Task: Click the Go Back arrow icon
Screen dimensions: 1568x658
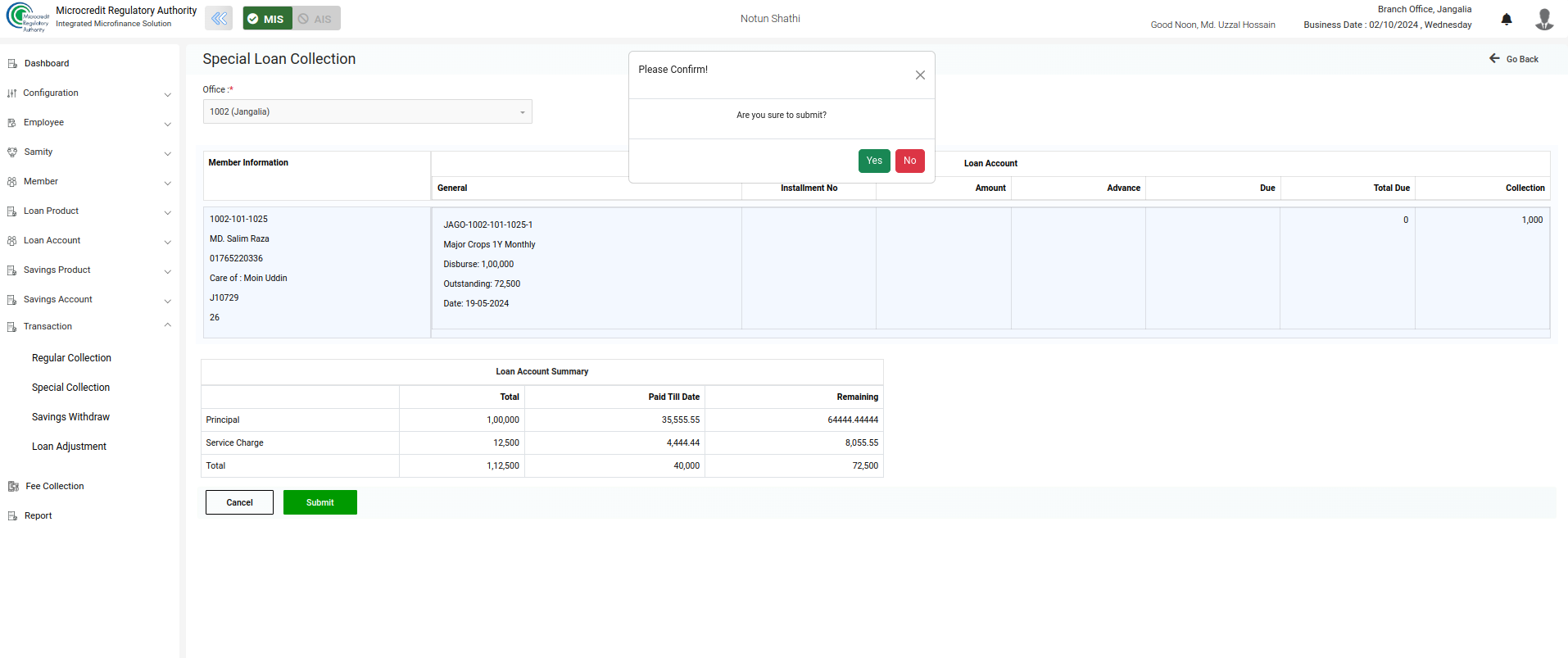Action: click(1494, 59)
